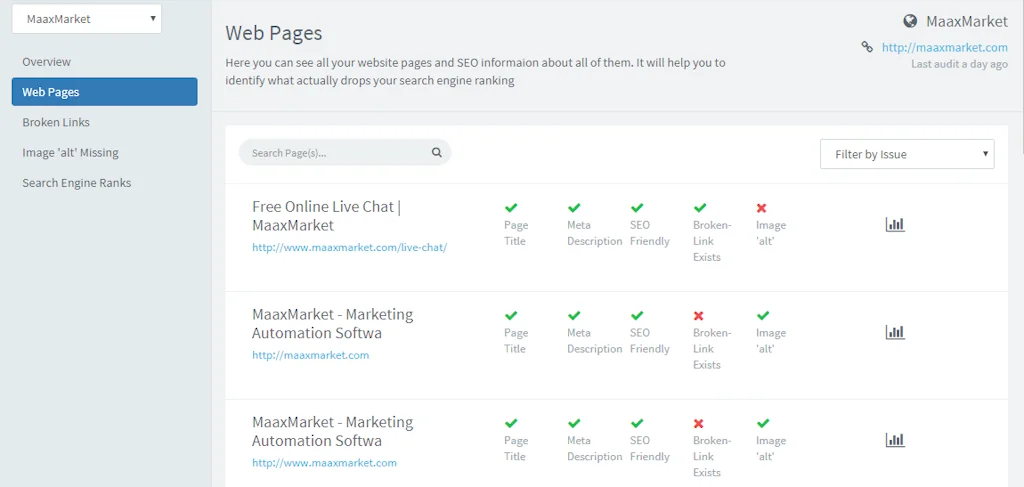Click Page Title checkmark in http://maaxmarket.com row

[511, 315]
